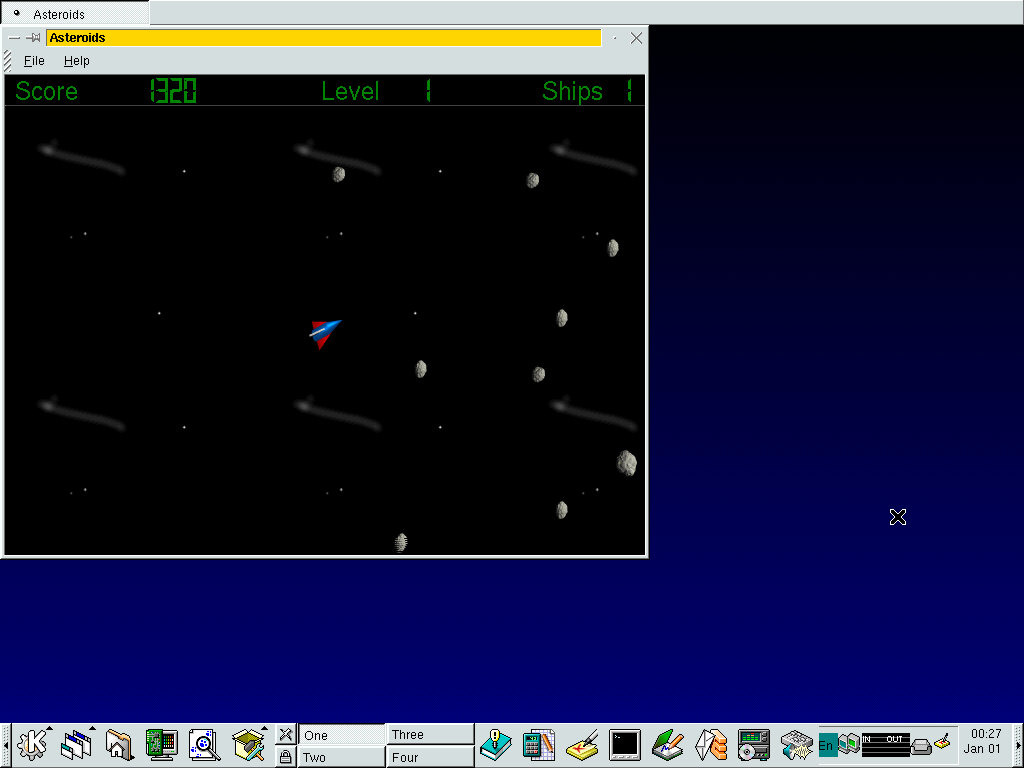Open the Help menu
This screenshot has width=1024, height=768.
click(77, 61)
